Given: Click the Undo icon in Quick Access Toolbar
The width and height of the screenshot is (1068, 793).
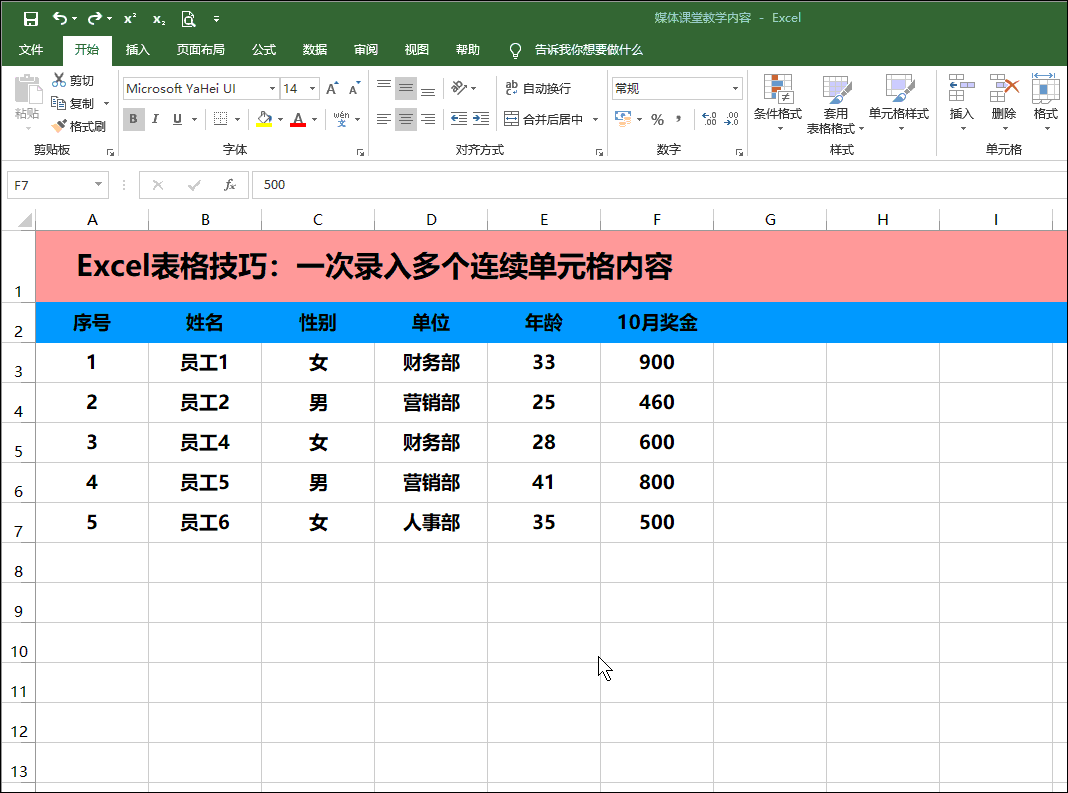Looking at the screenshot, I should 60,17.
